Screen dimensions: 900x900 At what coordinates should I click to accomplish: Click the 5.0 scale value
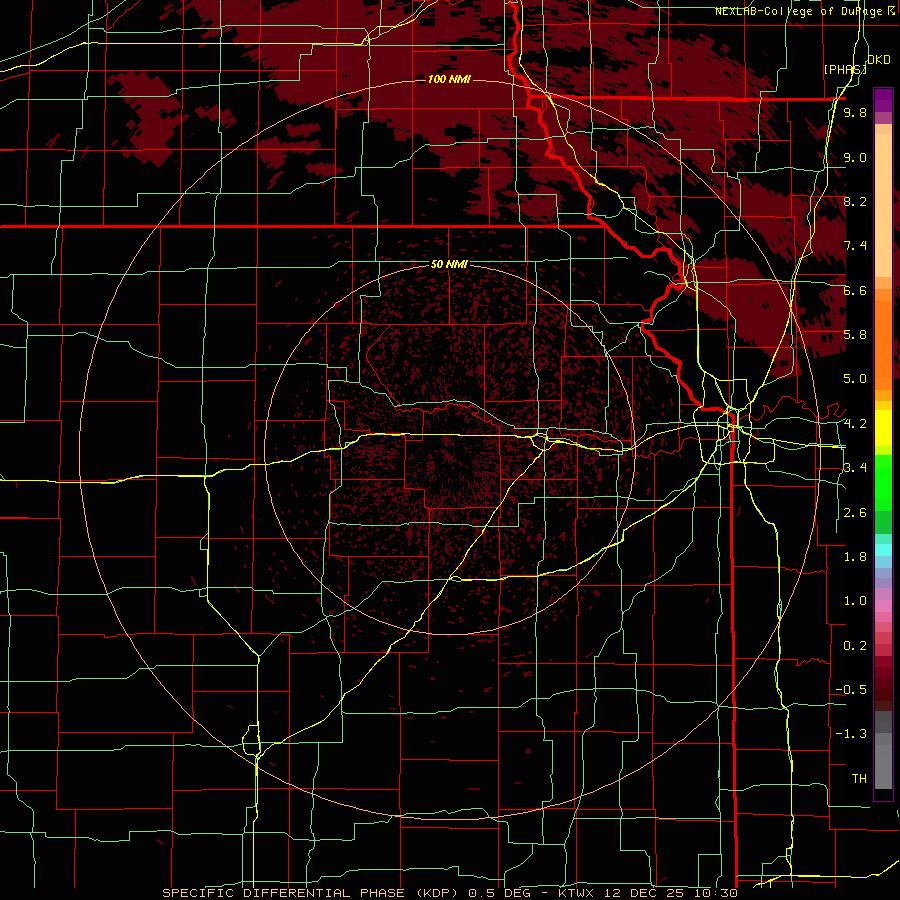855,379
